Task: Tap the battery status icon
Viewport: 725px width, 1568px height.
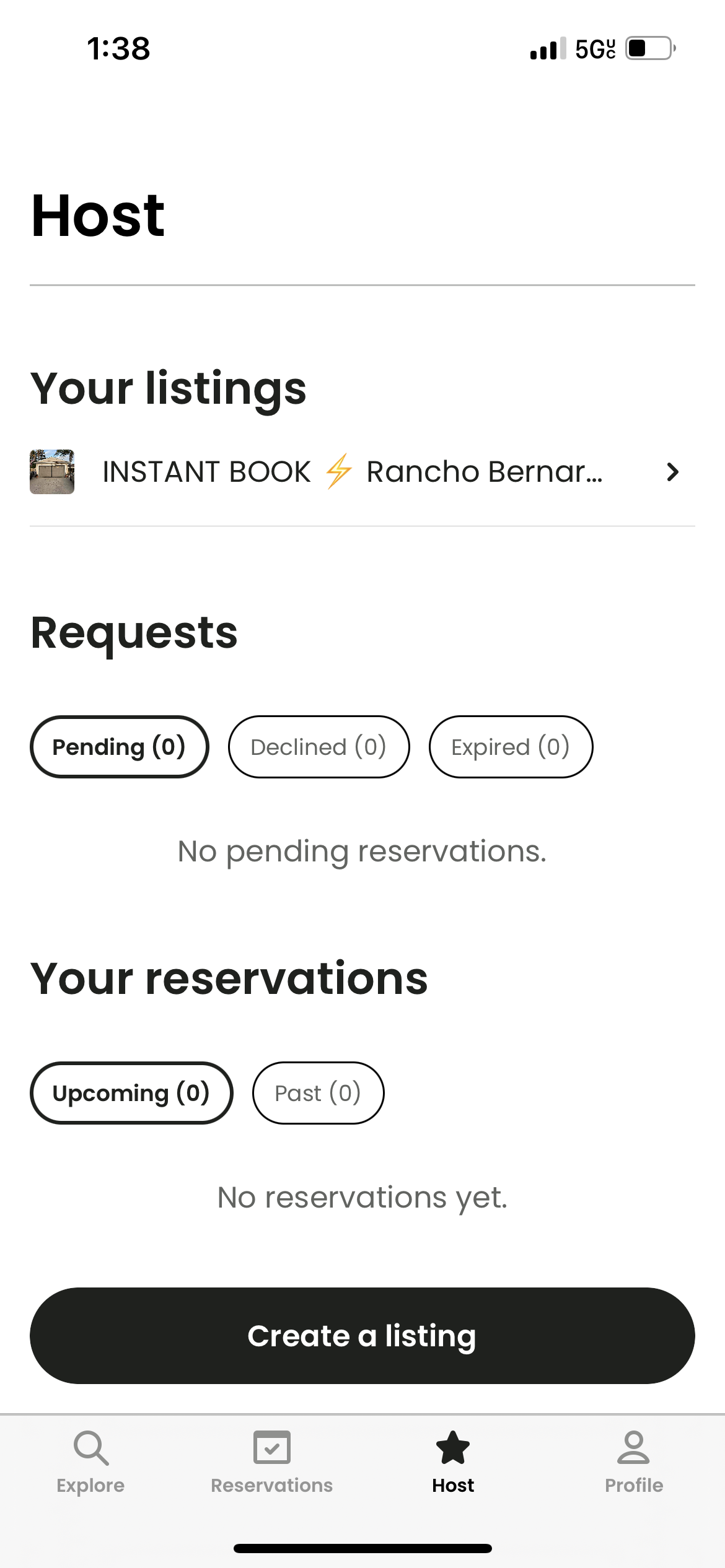Action: (x=650, y=48)
